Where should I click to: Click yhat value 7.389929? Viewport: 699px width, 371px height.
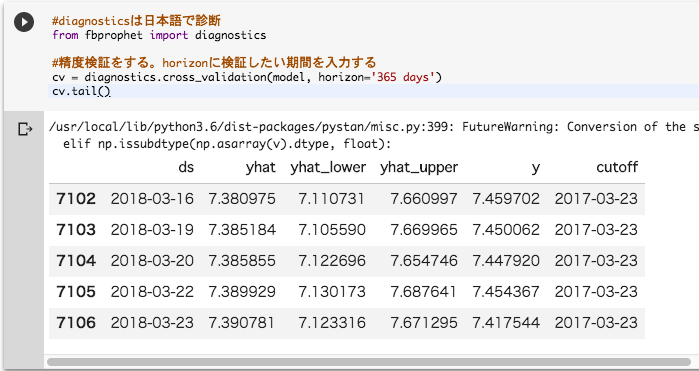click(242, 292)
